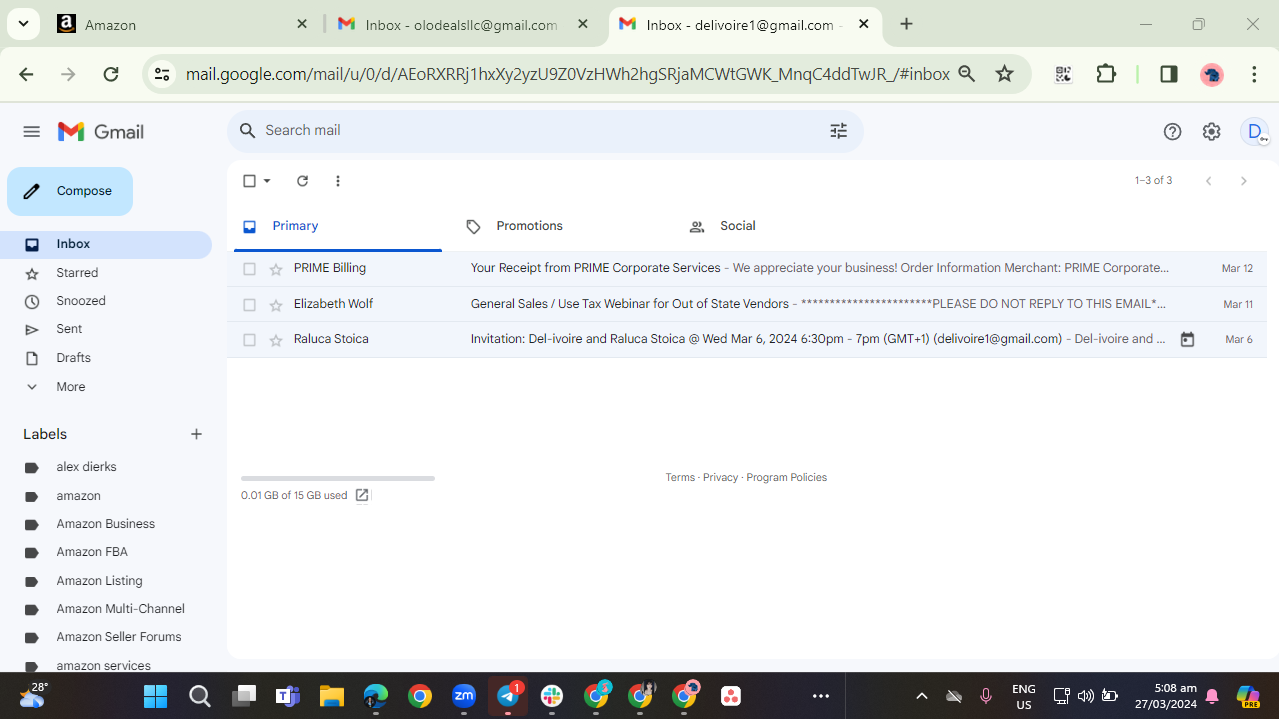Viewport: 1279px width, 719px height.
Task: Star the Raluca Stoica email
Action: pos(276,340)
